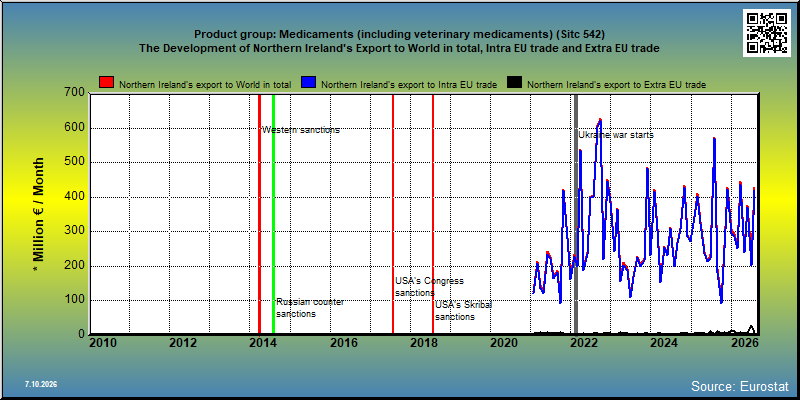
Task: Click the 'Source: Eurostat' text
Action: pos(740,385)
